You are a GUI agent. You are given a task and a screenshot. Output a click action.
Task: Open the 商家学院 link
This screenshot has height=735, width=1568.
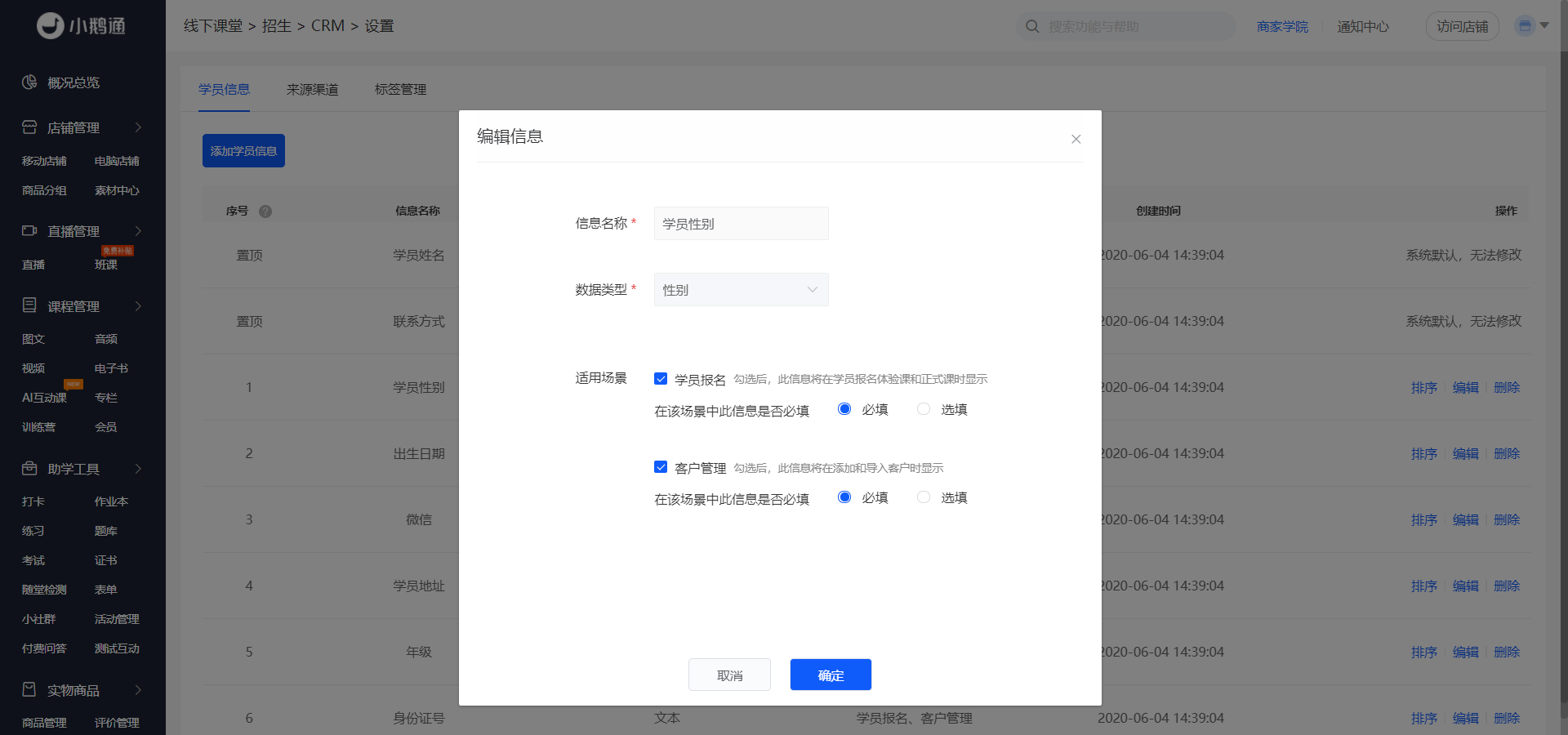pos(1282,26)
